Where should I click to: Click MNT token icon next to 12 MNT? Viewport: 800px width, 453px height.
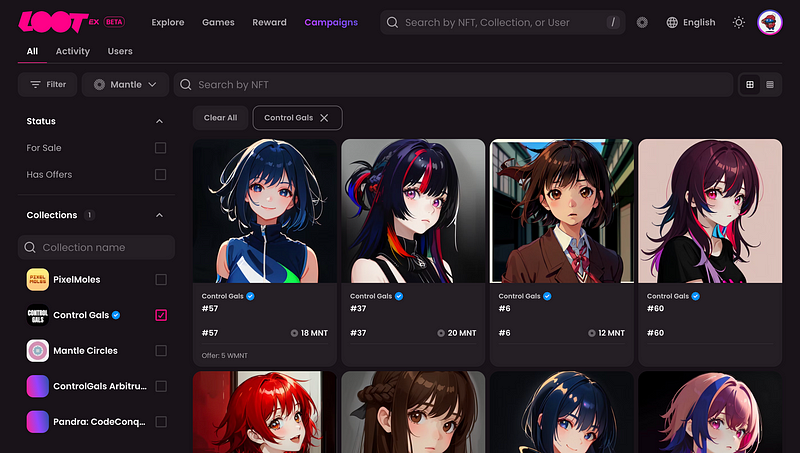click(592, 333)
